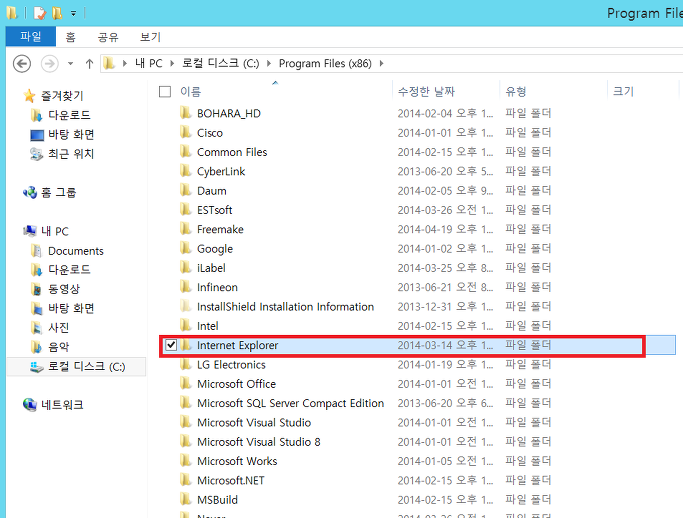Image resolution: width=683 pixels, height=518 pixels.
Task: Uncheck the Internet Explorer folder checkbox
Action: tap(171, 345)
